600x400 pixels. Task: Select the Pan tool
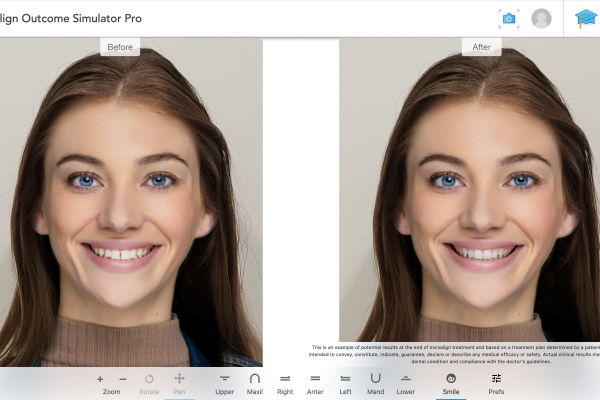pyautogui.click(x=179, y=384)
